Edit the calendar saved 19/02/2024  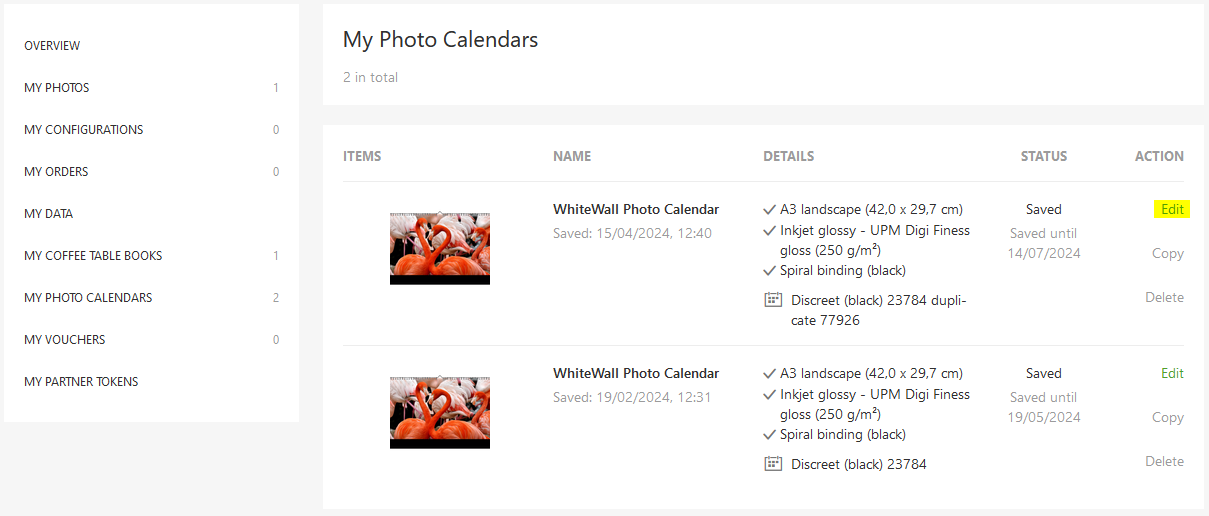coord(1172,374)
